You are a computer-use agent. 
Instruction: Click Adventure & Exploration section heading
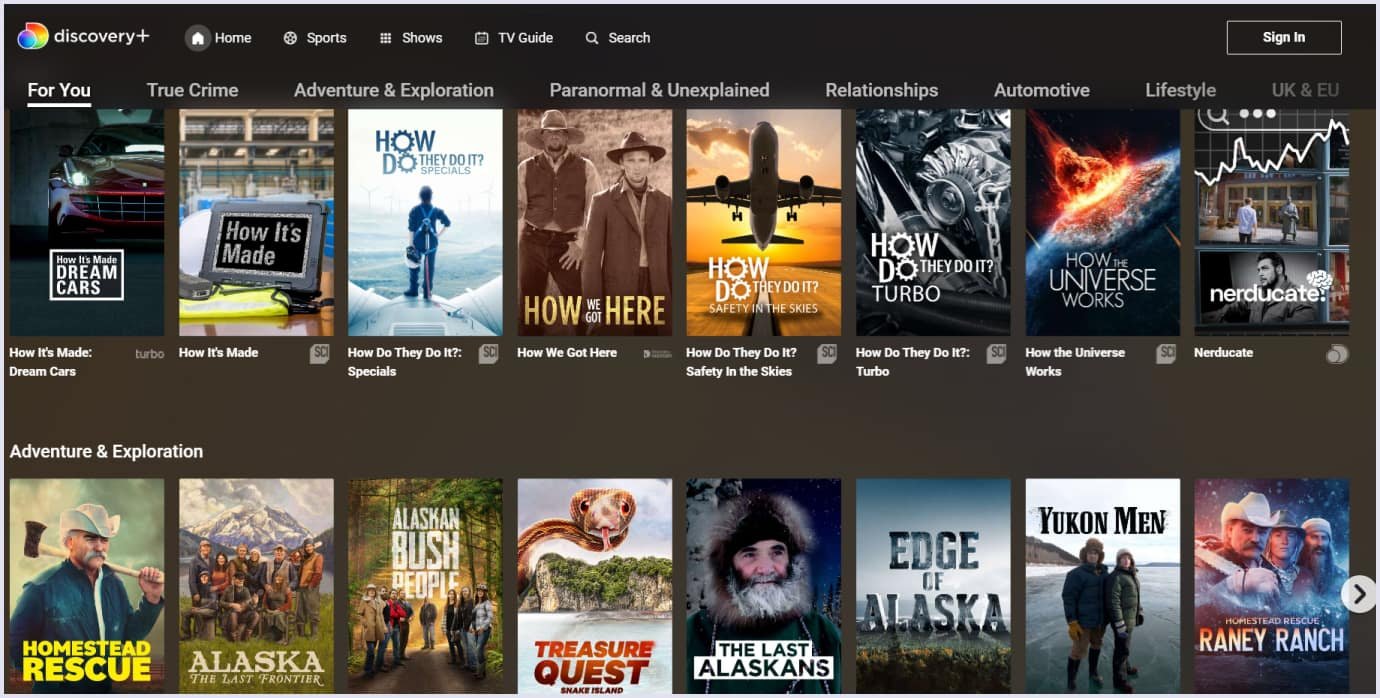(106, 451)
